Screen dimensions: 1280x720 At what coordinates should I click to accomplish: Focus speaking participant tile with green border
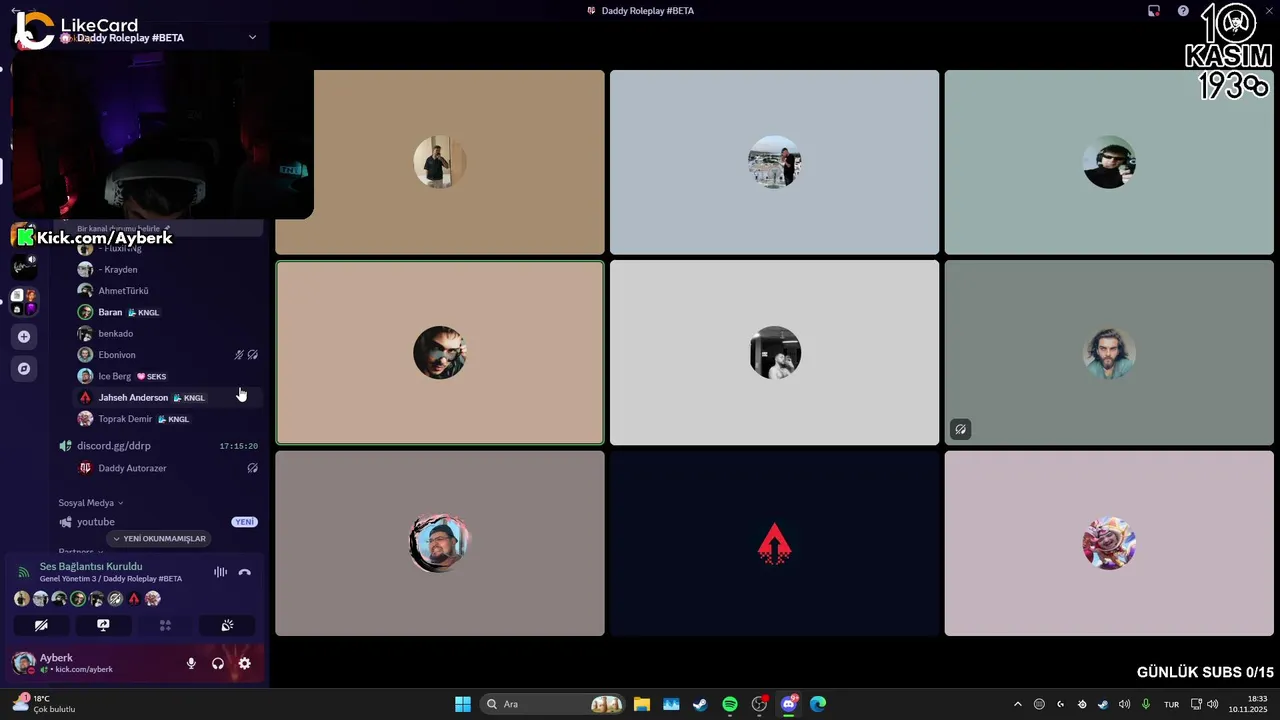coord(440,353)
